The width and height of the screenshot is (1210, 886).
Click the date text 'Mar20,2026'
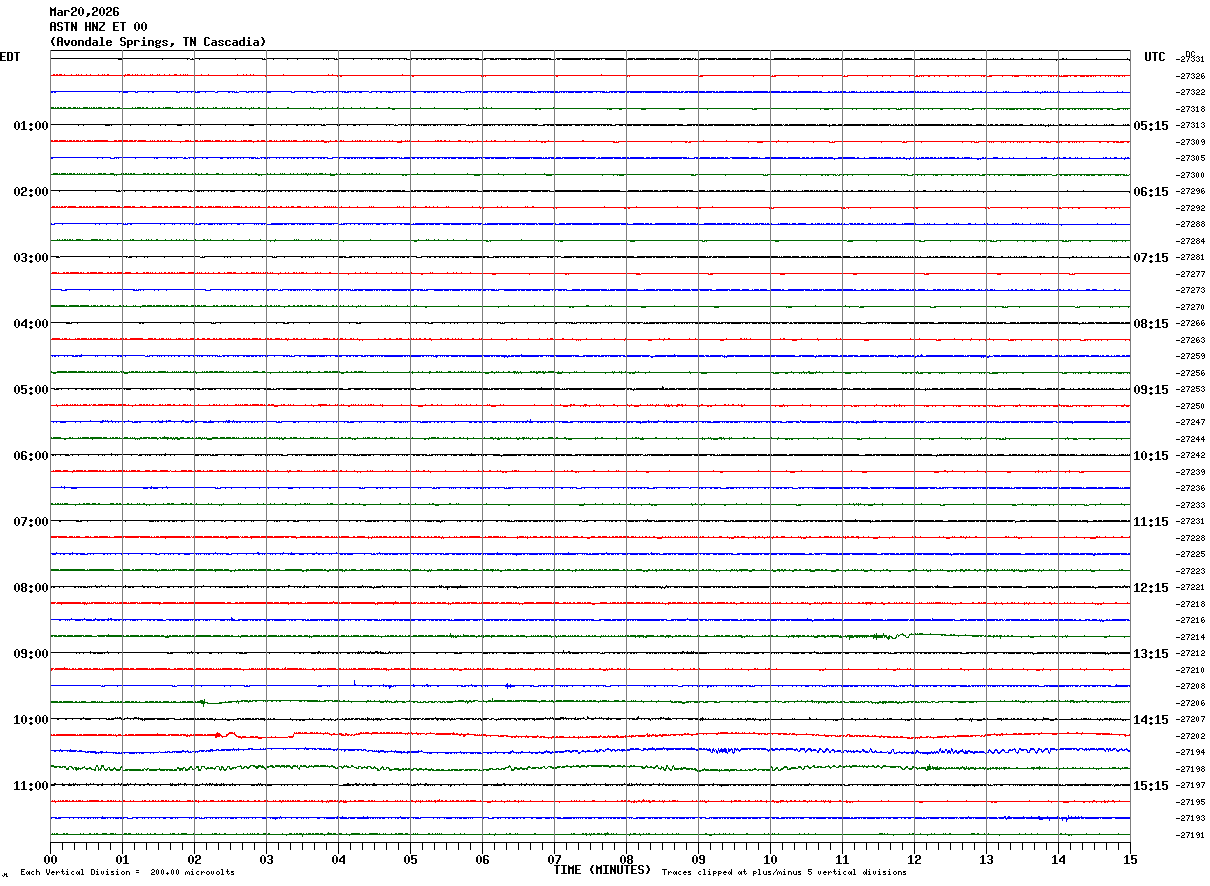84,12
